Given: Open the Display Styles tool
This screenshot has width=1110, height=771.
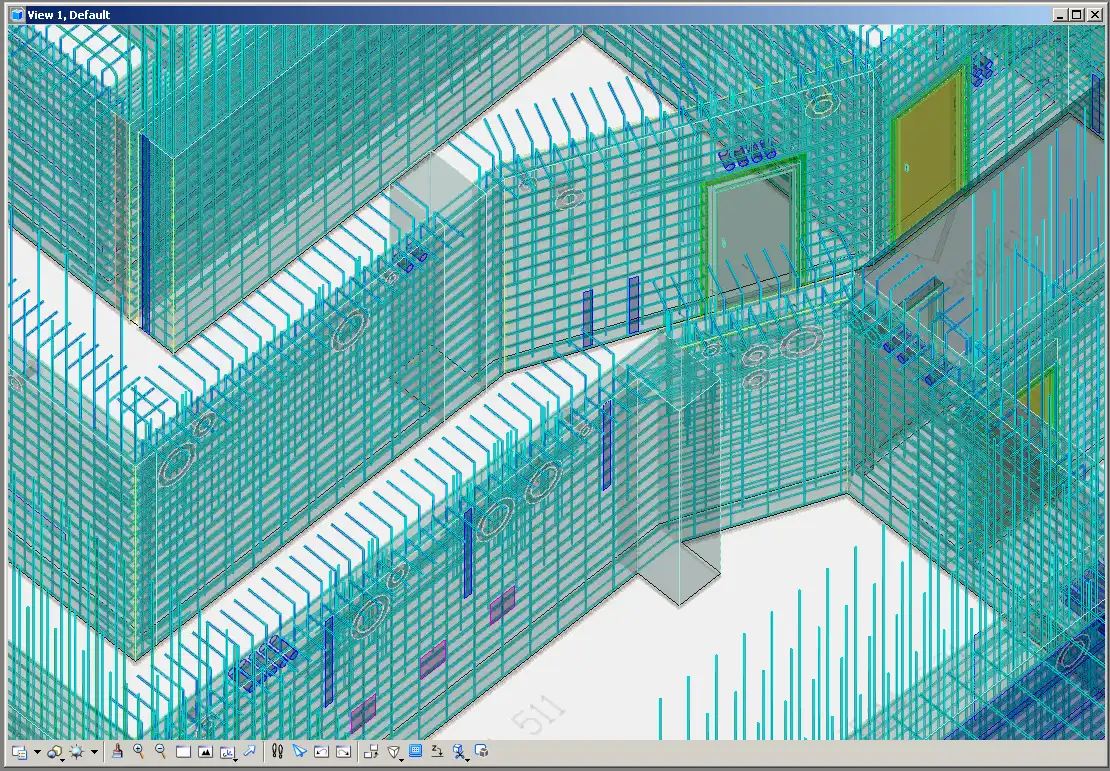Looking at the screenshot, I should pos(55,752).
